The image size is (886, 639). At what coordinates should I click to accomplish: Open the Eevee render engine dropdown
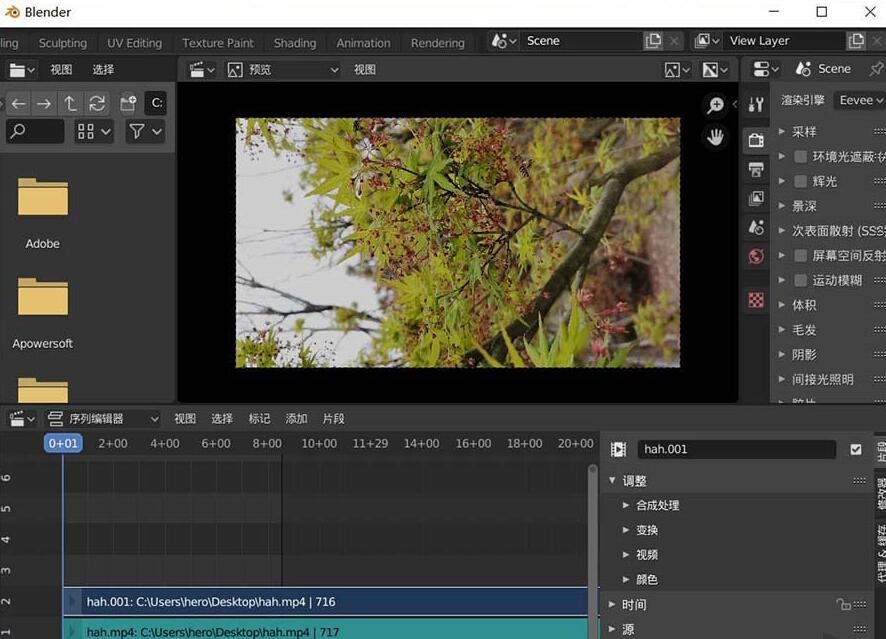[858, 99]
